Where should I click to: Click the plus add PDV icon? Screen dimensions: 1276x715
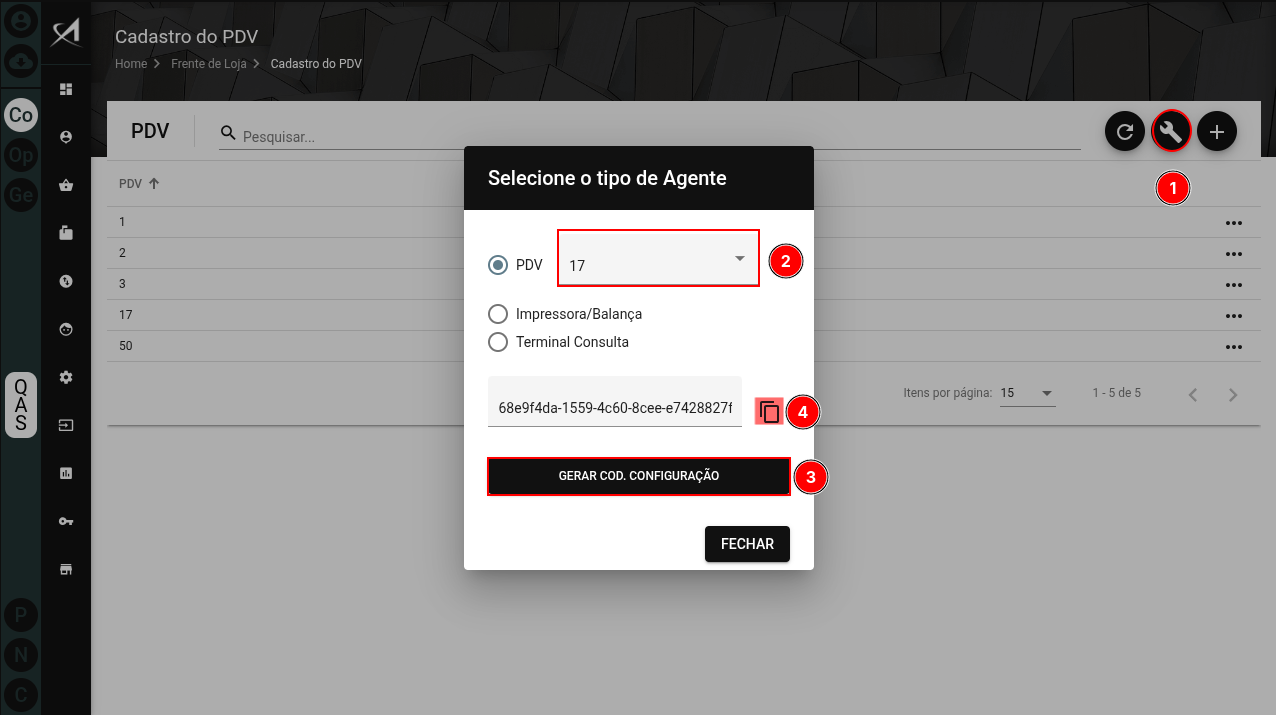(1217, 131)
